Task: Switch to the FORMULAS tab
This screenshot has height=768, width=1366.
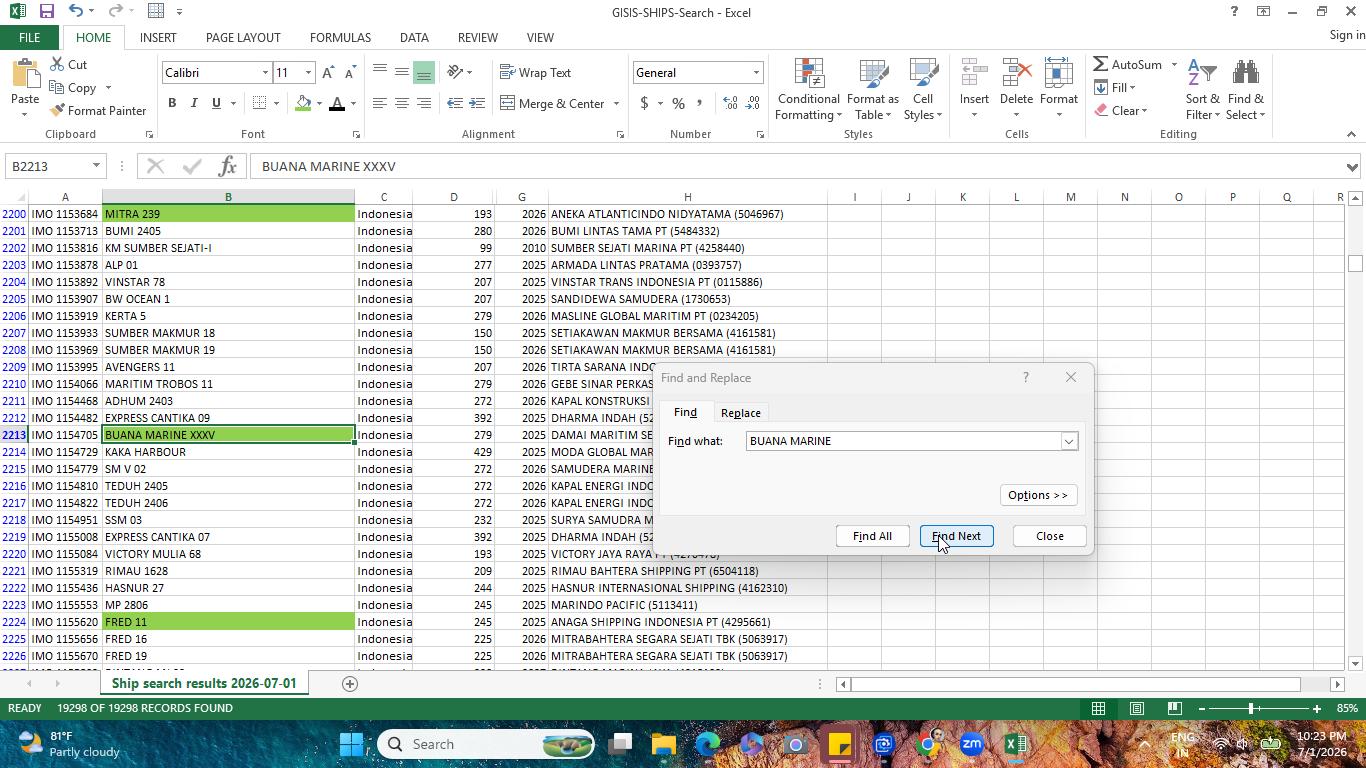Action: [340, 38]
